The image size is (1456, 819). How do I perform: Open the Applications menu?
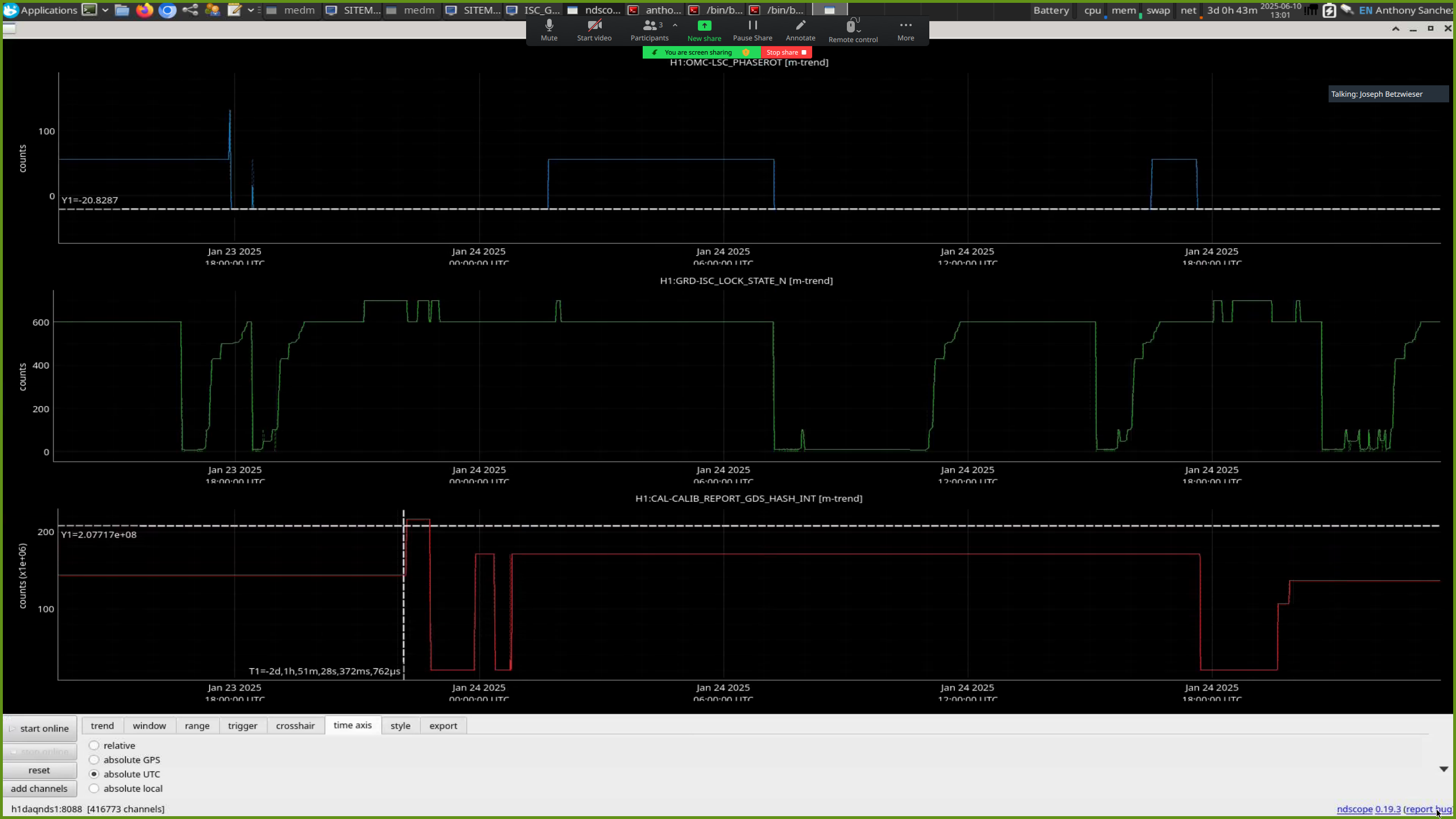pos(41,10)
